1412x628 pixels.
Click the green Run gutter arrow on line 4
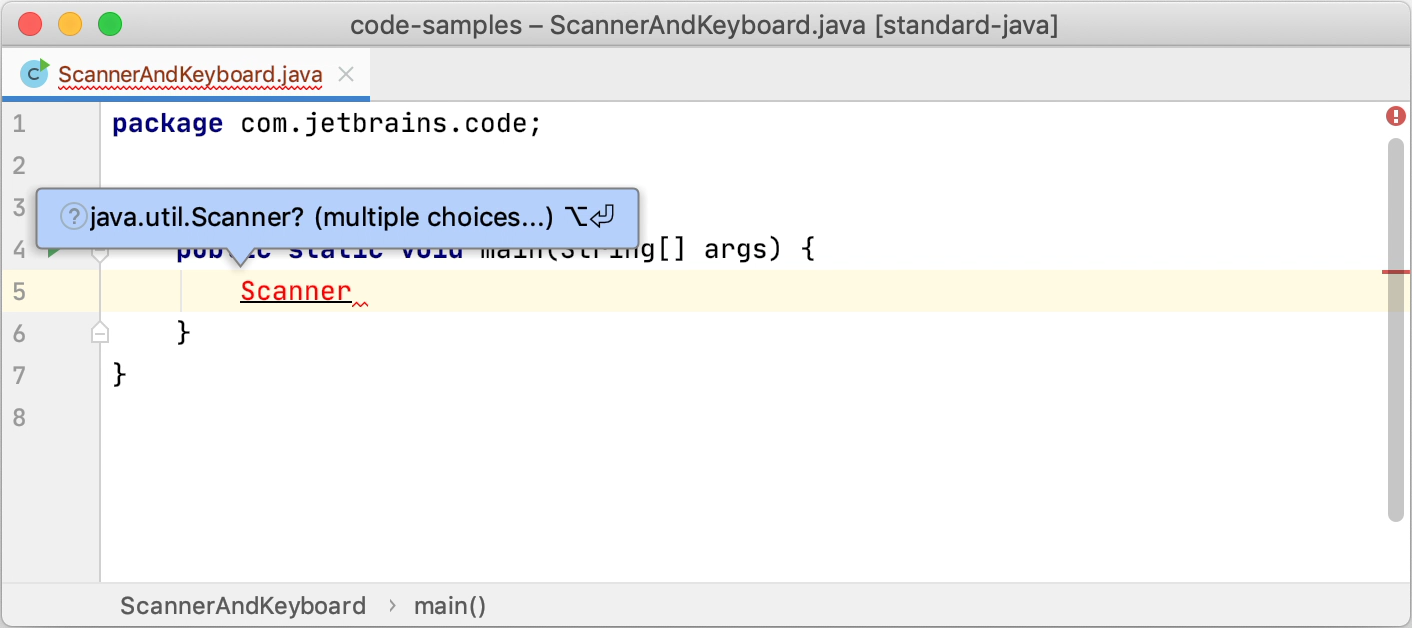tap(55, 251)
